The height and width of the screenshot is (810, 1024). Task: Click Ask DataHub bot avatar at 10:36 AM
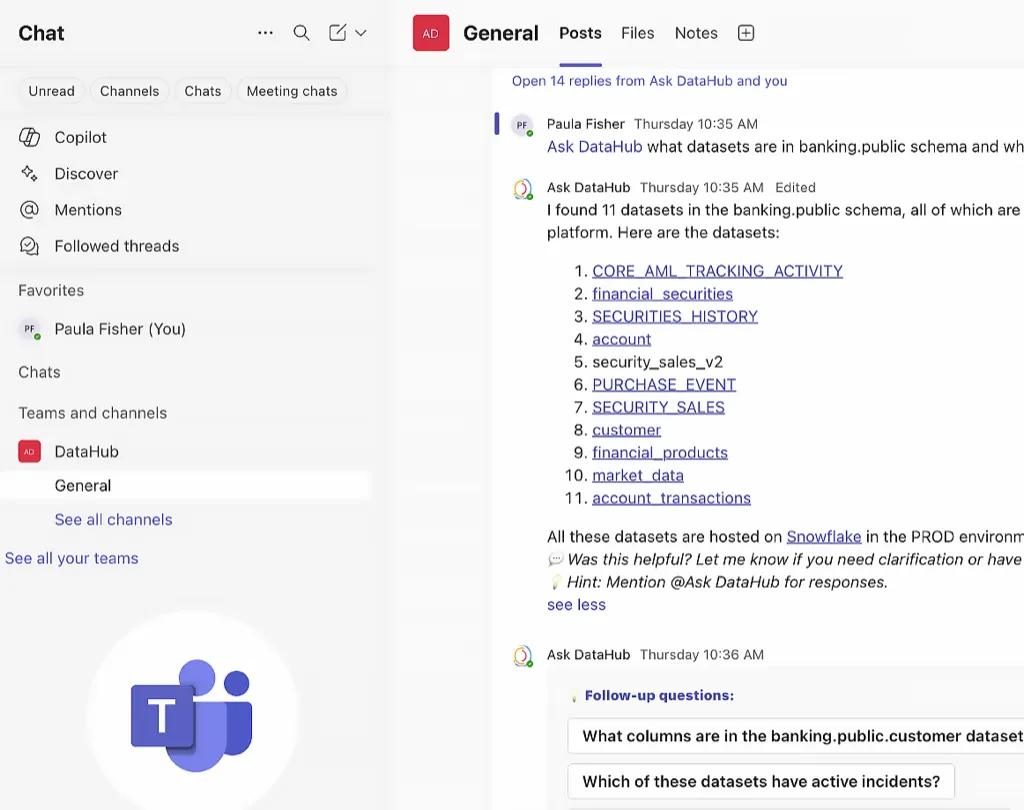point(522,656)
